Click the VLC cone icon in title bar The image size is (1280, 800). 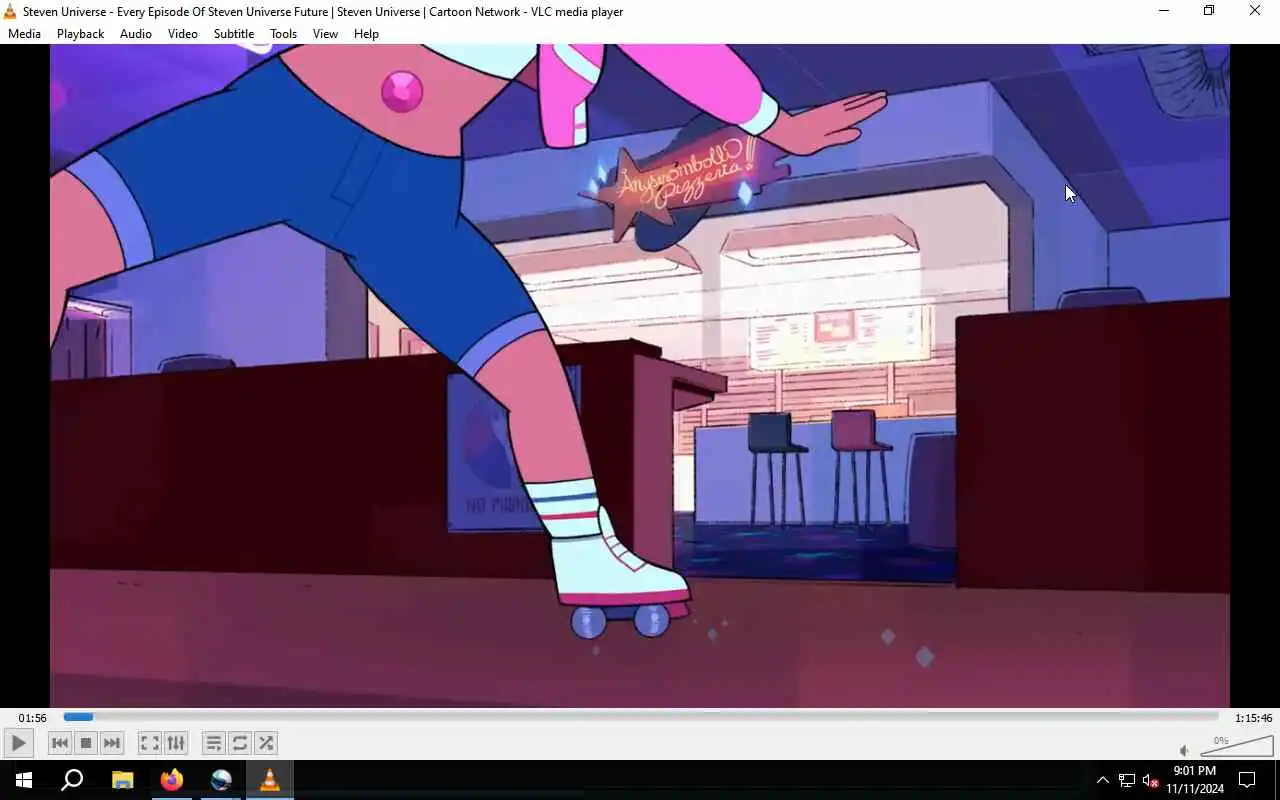point(11,12)
